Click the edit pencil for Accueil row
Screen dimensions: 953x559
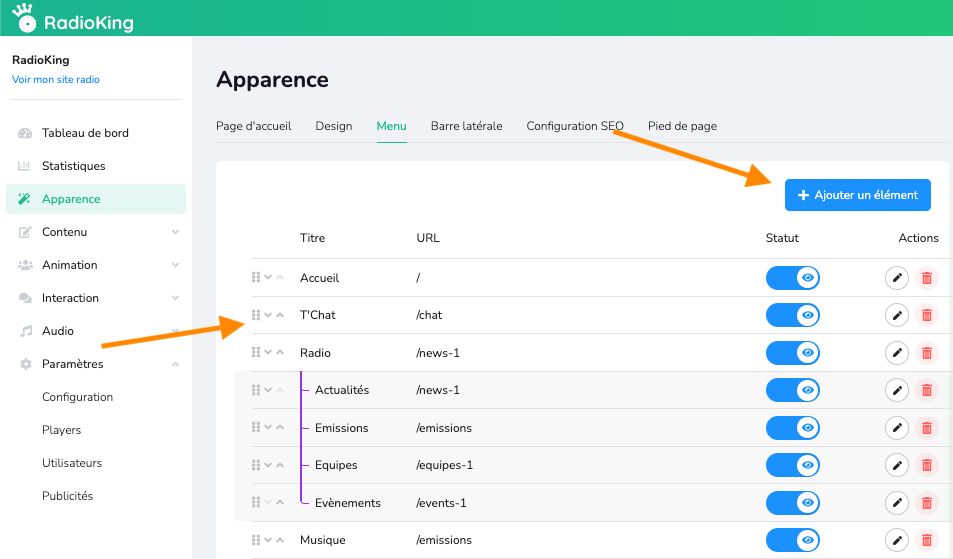point(897,278)
